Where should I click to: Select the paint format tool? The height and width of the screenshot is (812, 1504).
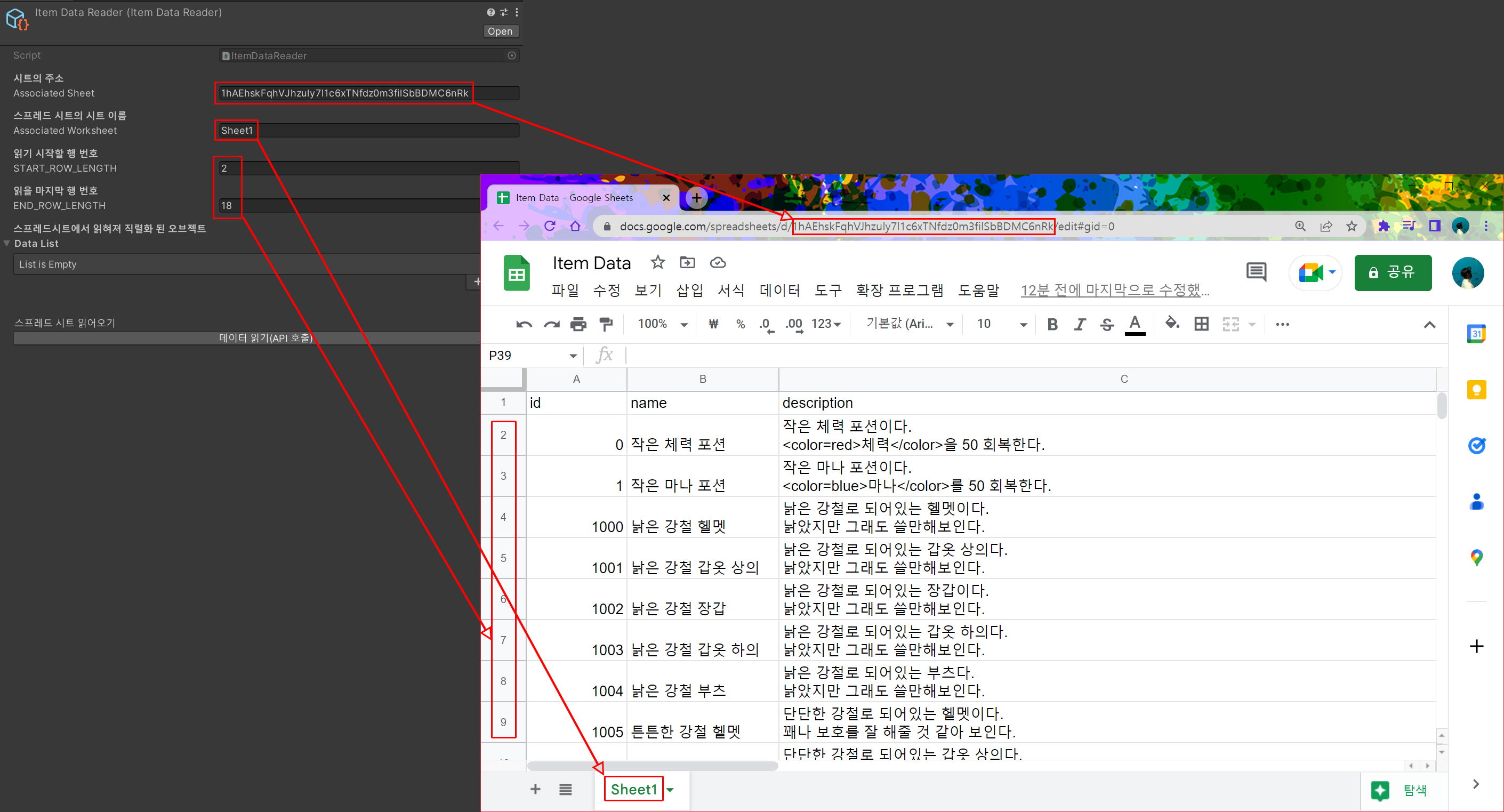click(607, 324)
